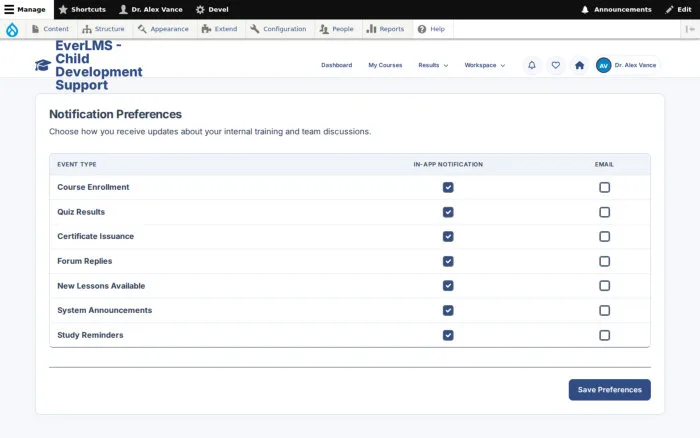Open the Help admin menu
700x438 pixels.
click(431, 29)
